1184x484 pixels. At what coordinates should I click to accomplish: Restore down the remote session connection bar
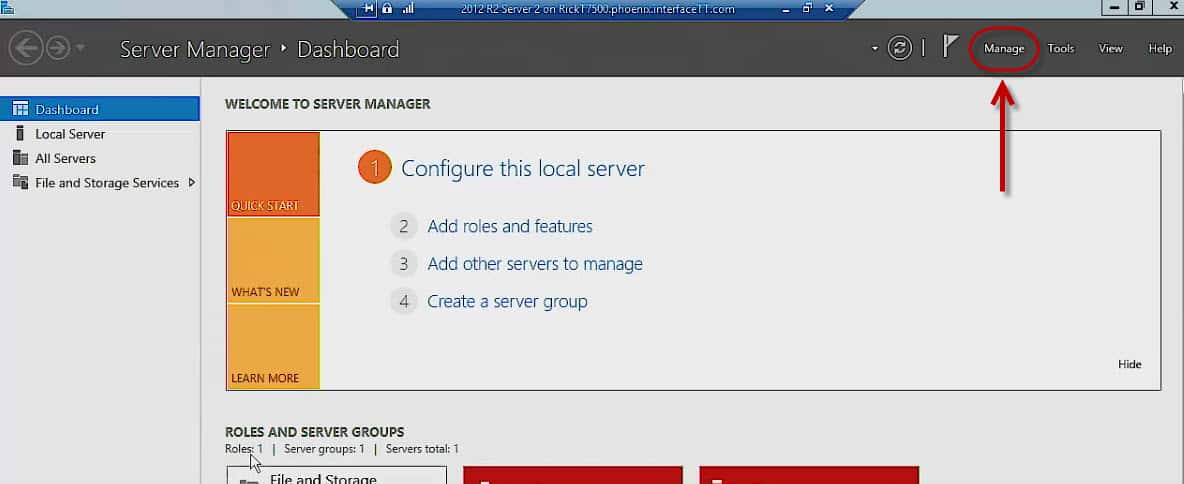point(807,8)
